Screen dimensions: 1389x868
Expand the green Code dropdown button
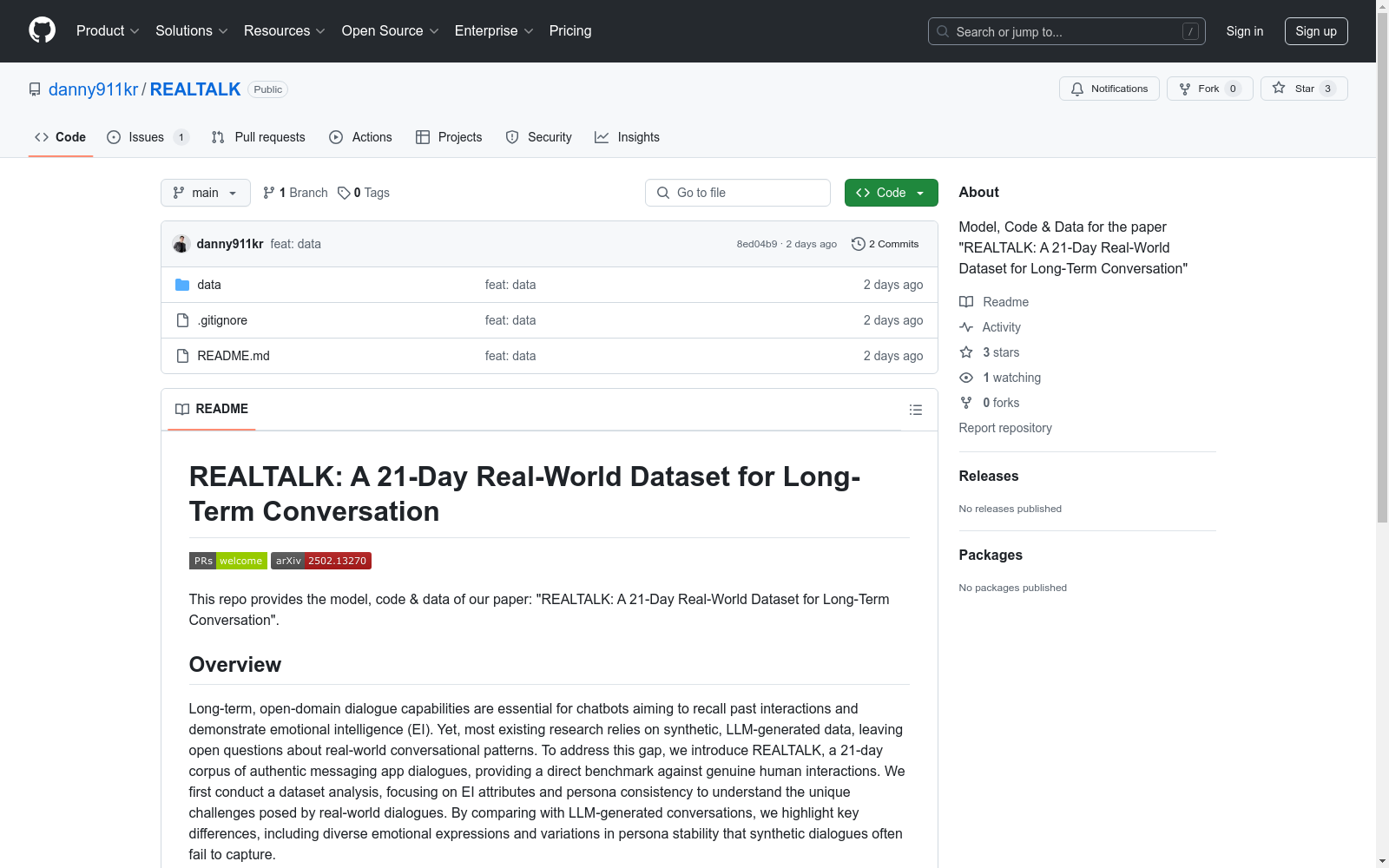click(891, 193)
